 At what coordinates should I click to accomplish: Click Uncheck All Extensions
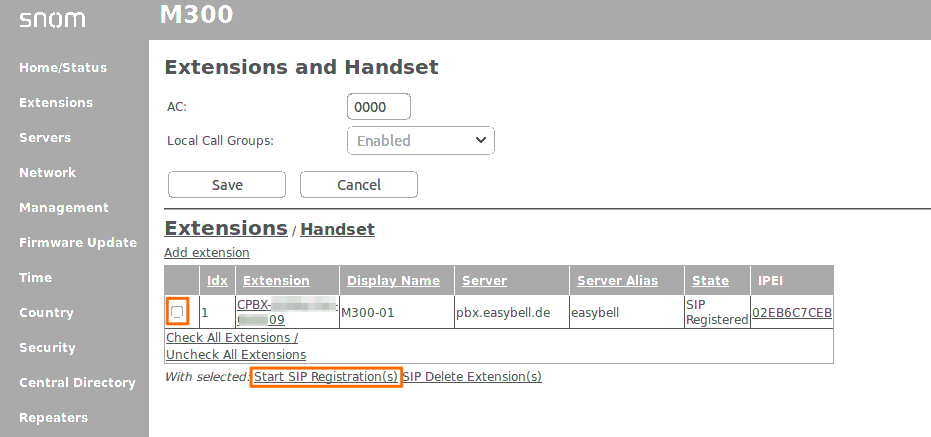[236, 355]
